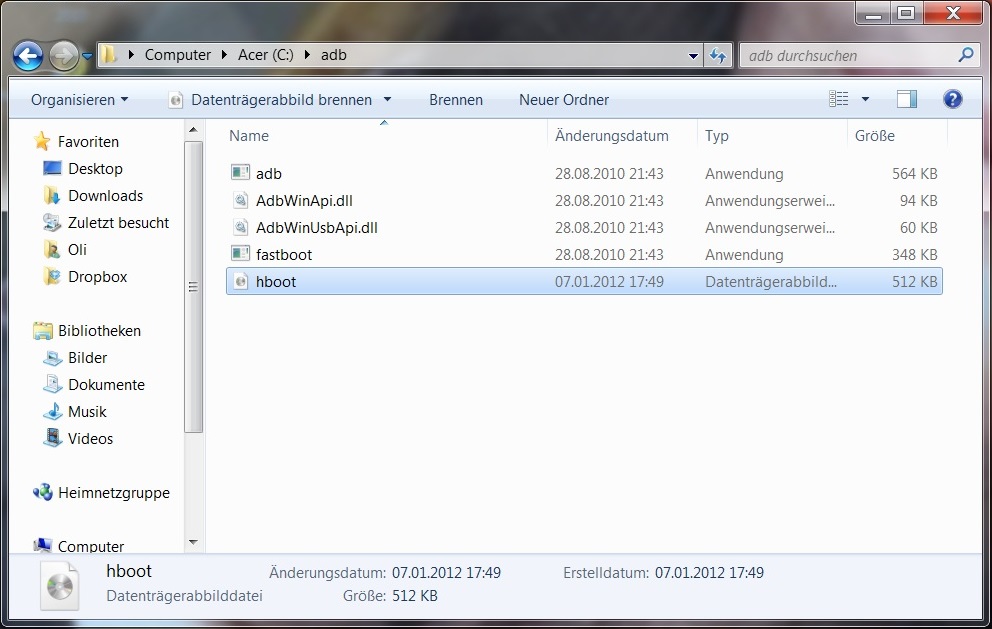Change view with the view icon

pyautogui.click(x=839, y=99)
